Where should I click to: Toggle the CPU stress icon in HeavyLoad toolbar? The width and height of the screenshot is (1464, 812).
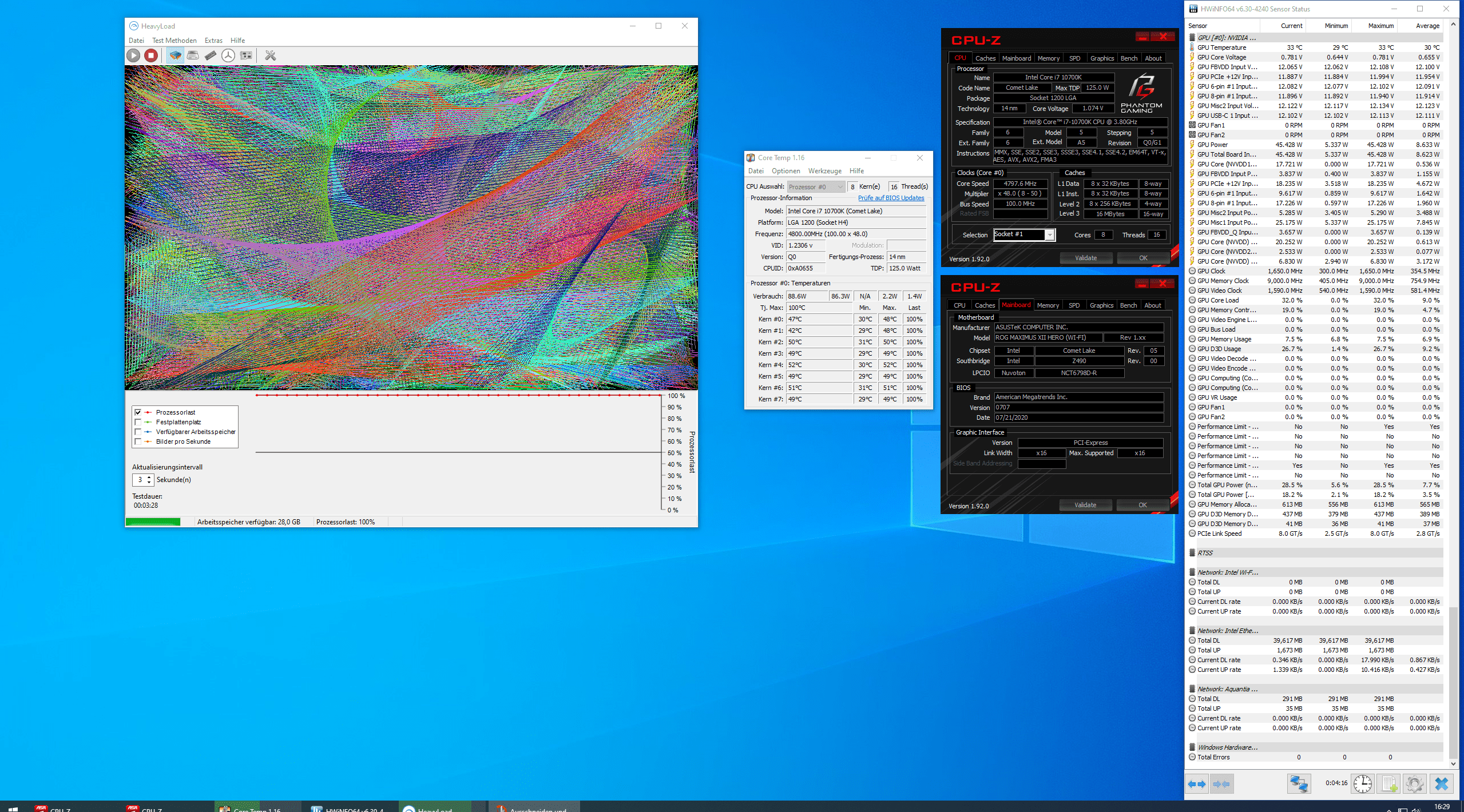click(176, 55)
